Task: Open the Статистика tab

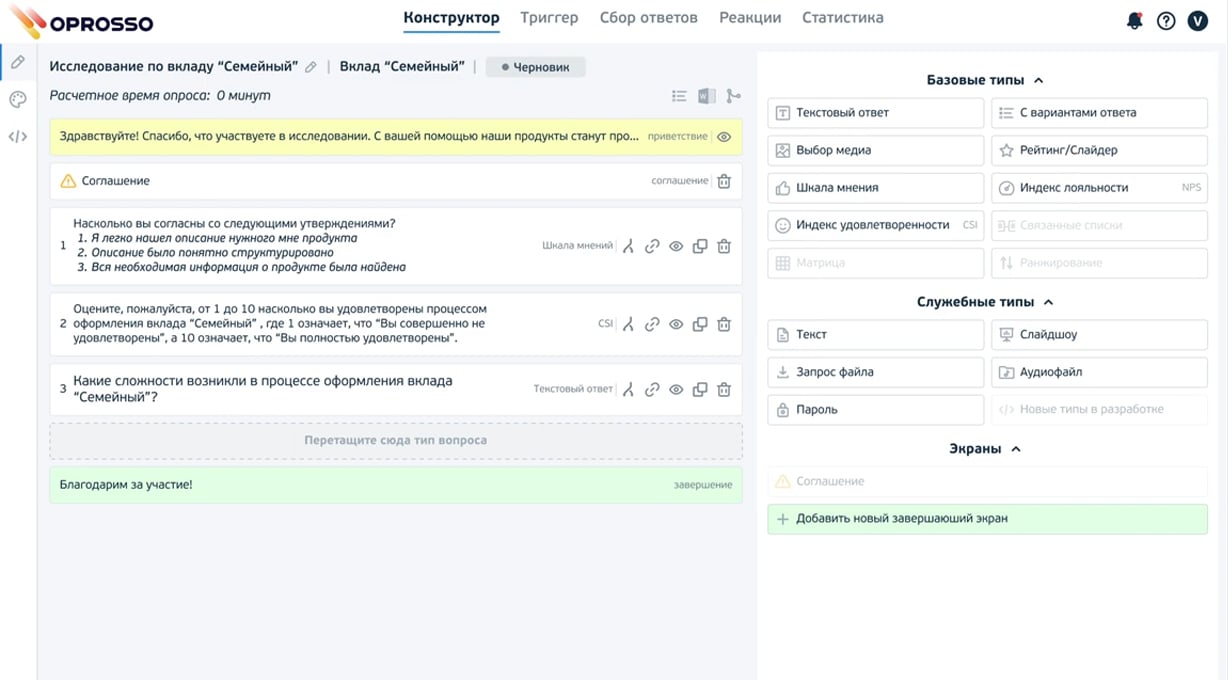Action: (x=842, y=18)
